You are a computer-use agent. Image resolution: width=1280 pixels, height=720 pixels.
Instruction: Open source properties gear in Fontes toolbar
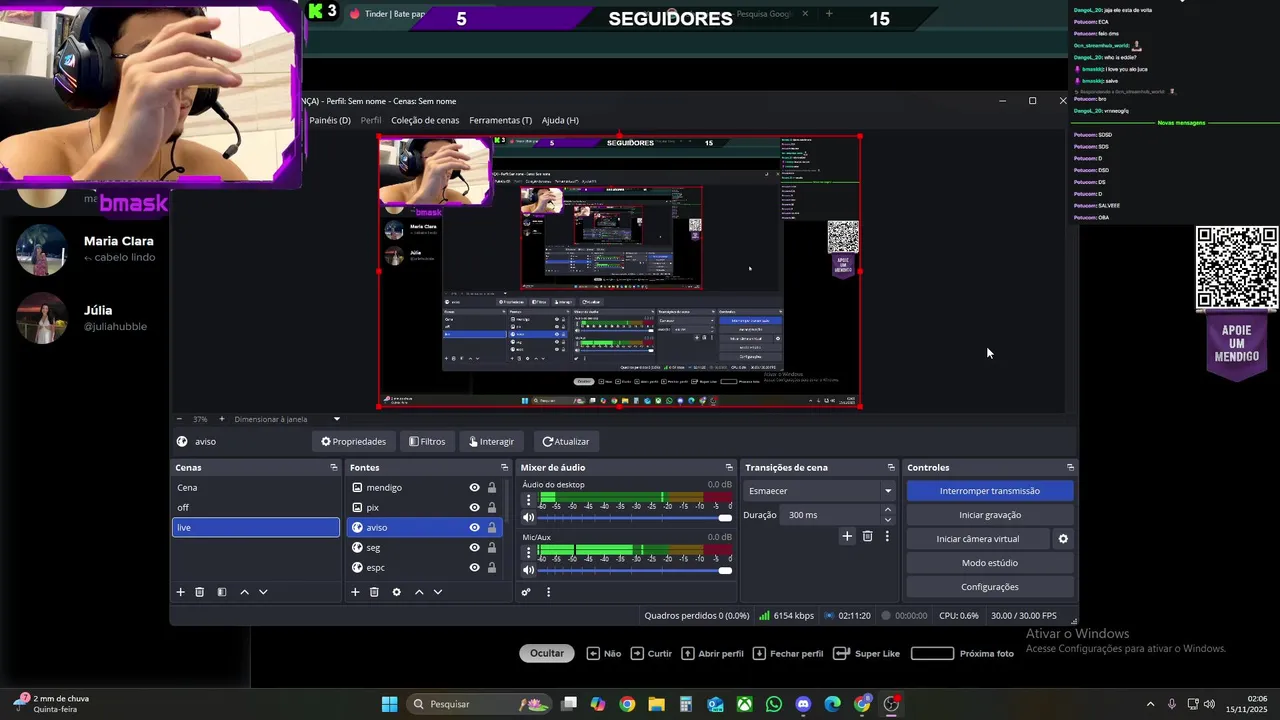pyautogui.click(x=396, y=592)
